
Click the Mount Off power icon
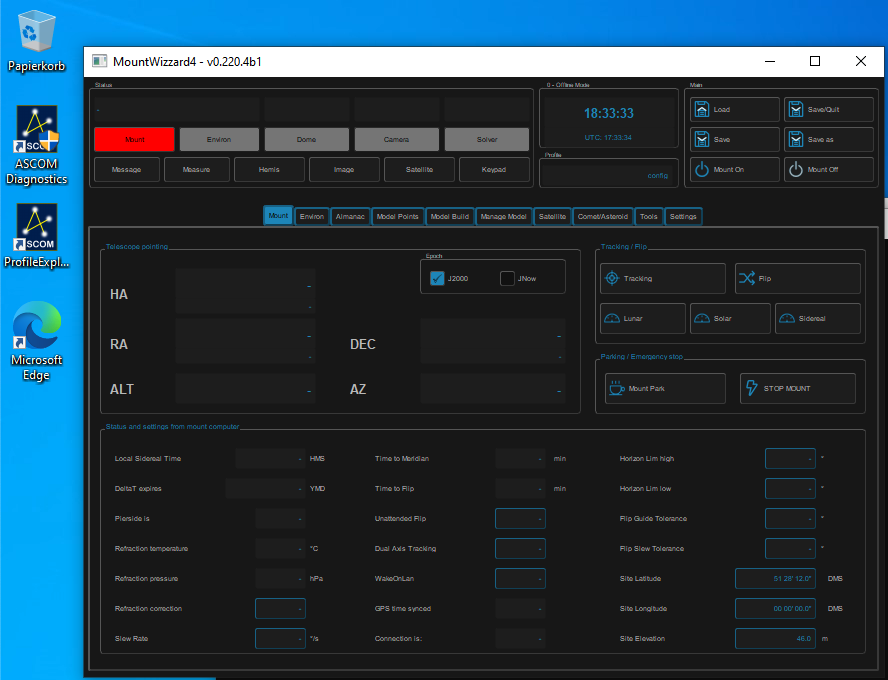tap(796, 169)
